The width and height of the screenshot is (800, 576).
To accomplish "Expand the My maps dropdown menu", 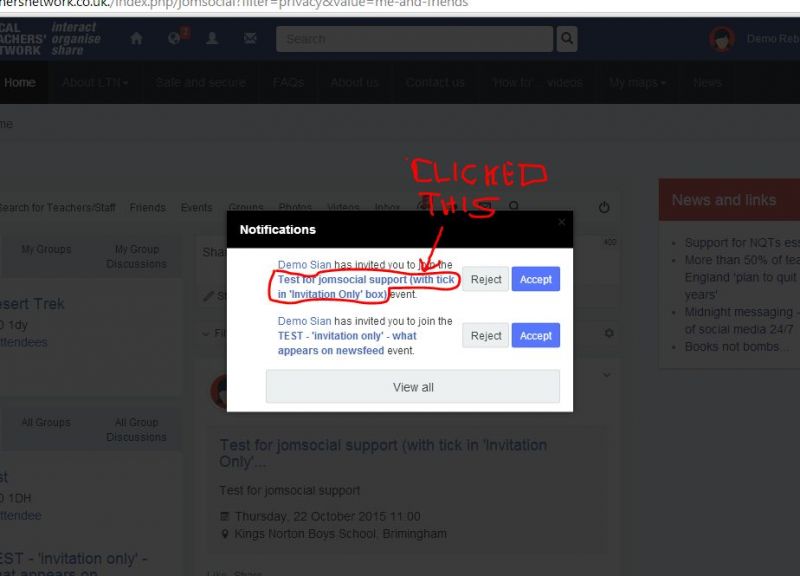I will coord(638,83).
